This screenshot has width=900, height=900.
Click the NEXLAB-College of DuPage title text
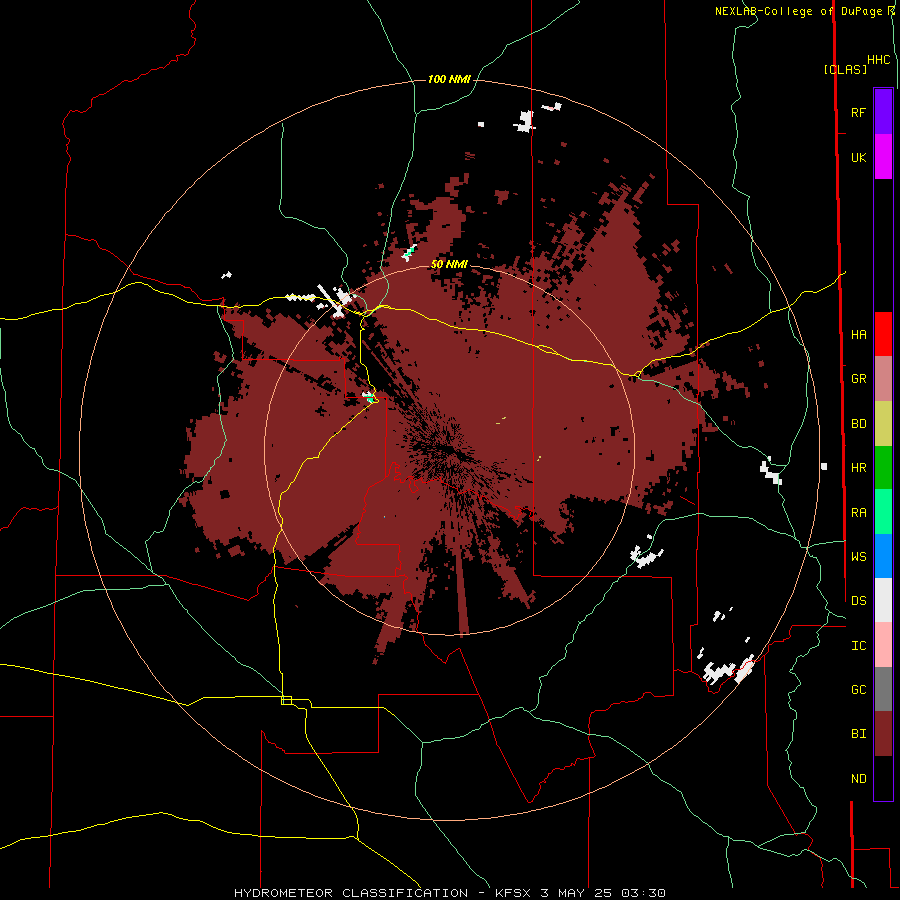(800, 11)
